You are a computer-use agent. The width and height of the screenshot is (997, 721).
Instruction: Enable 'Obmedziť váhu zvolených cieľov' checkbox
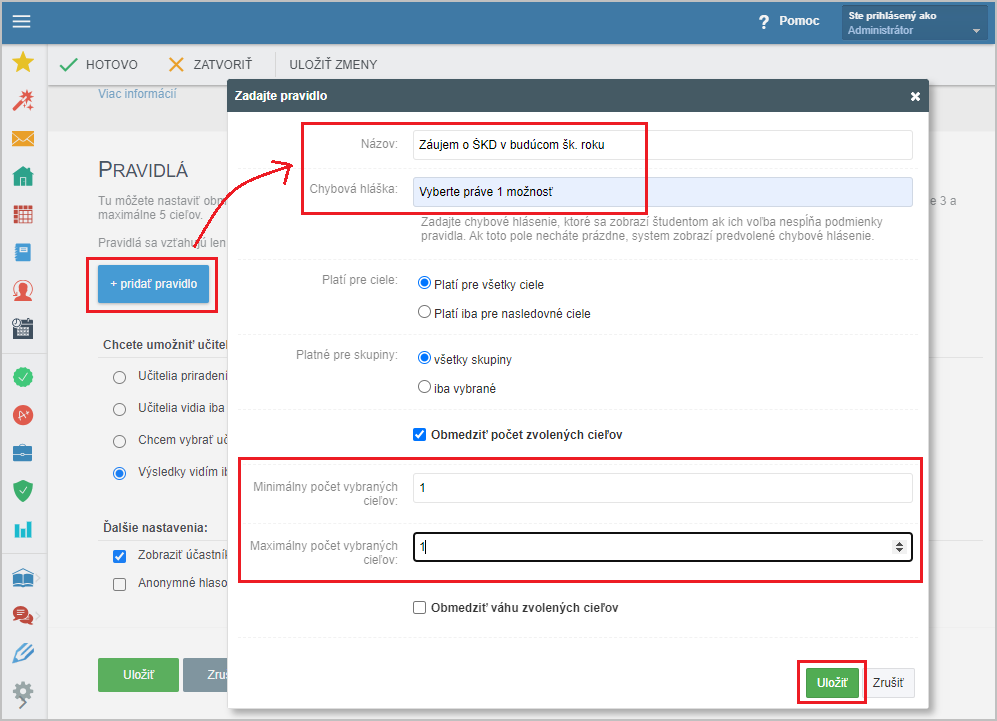(x=420, y=608)
